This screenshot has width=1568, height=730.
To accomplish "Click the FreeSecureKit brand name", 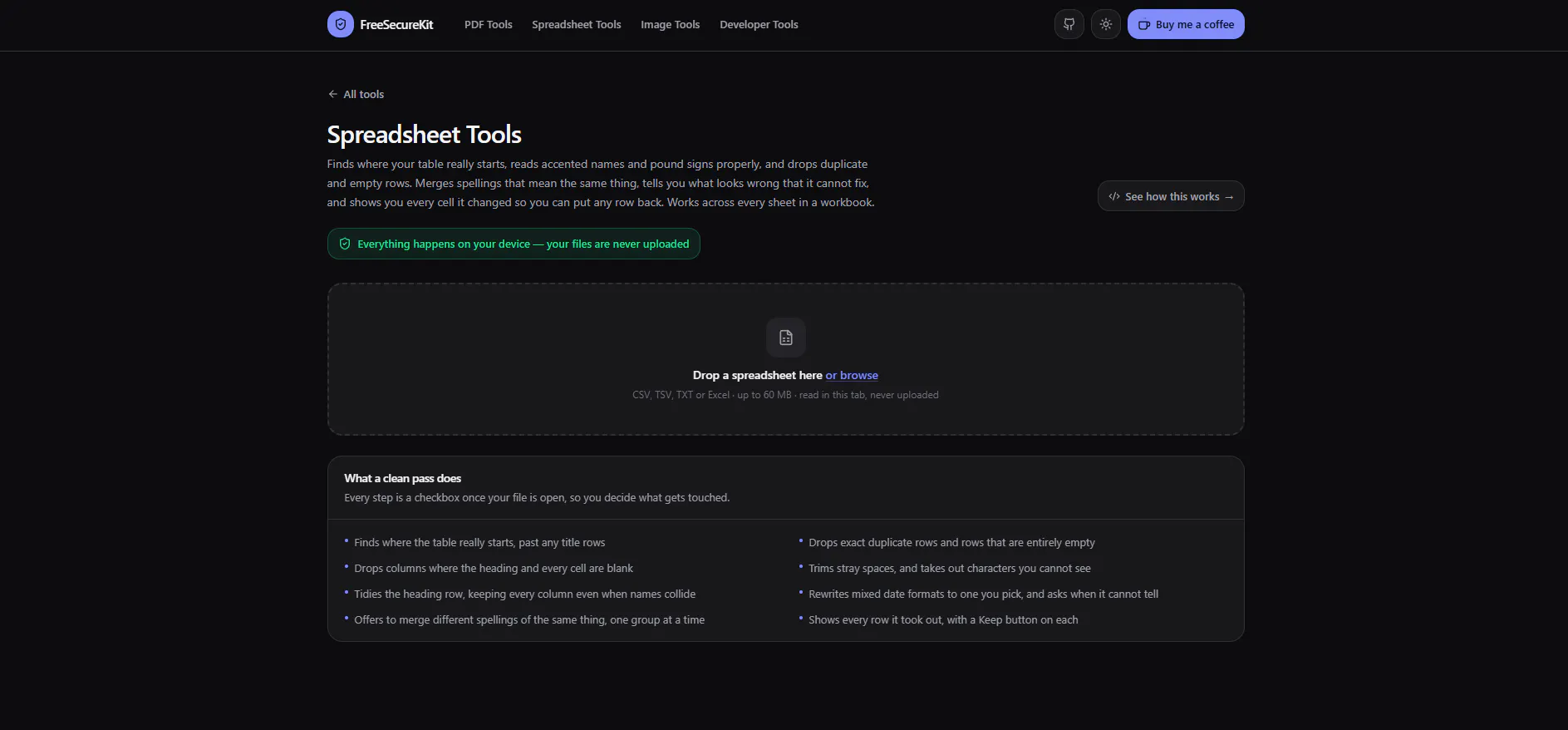I will click(x=396, y=25).
